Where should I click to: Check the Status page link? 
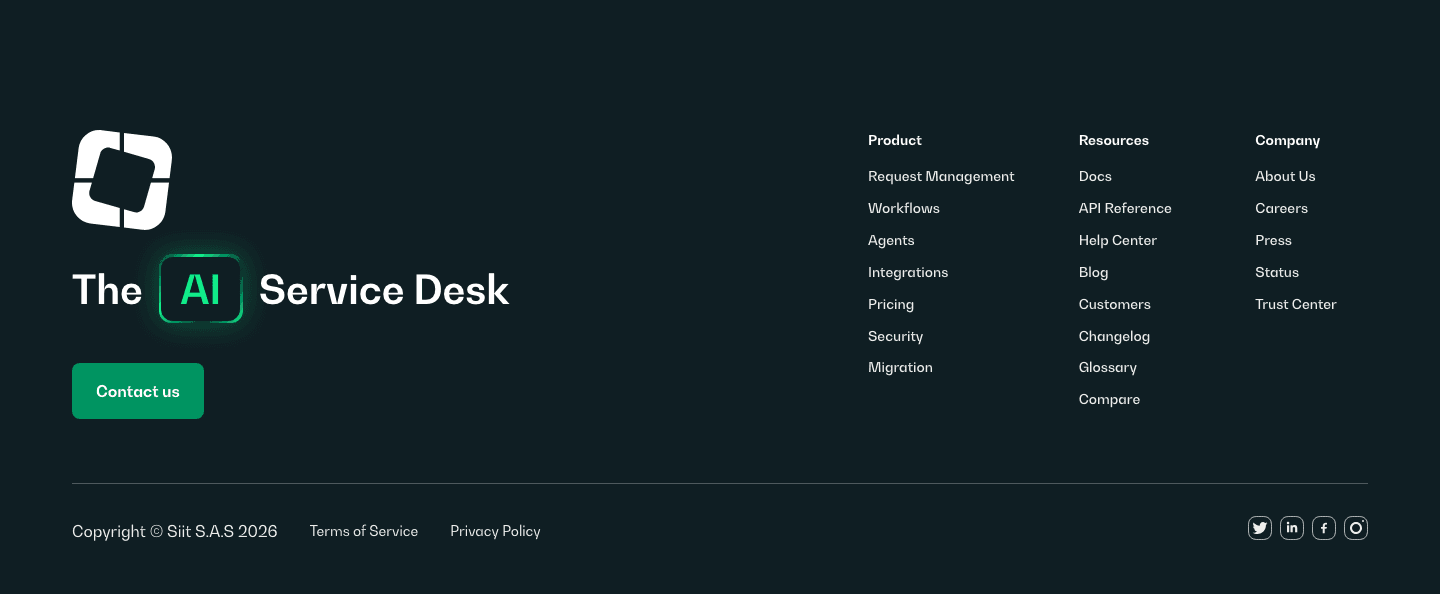[1277, 272]
